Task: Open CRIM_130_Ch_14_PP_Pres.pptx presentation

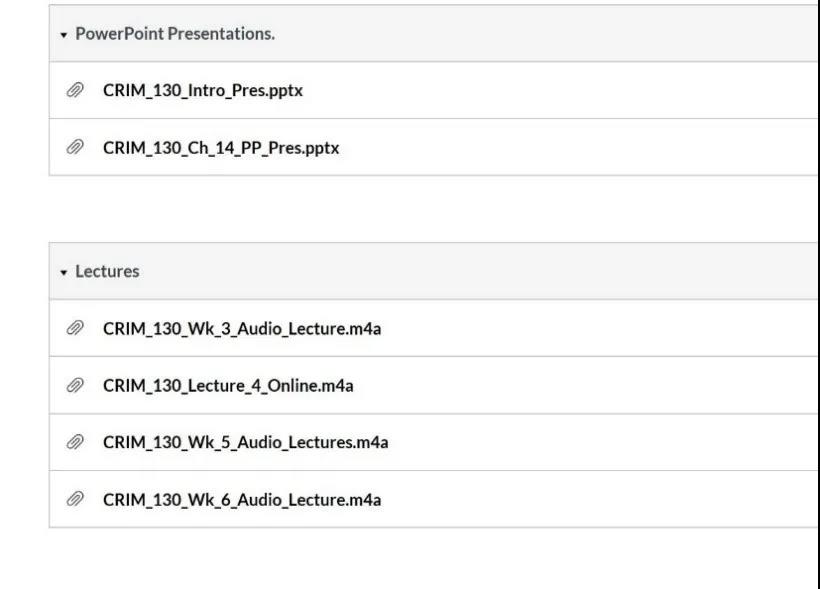Action: 221,148
